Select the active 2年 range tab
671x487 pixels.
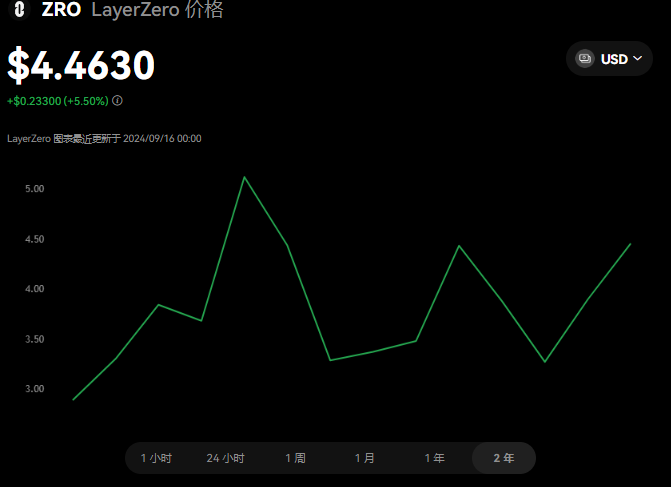tap(504, 458)
